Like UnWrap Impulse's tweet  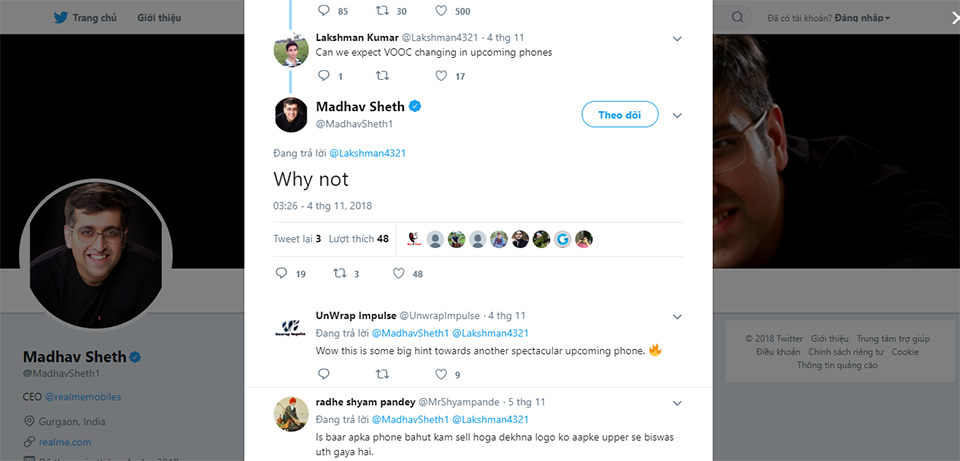[441, 373]
